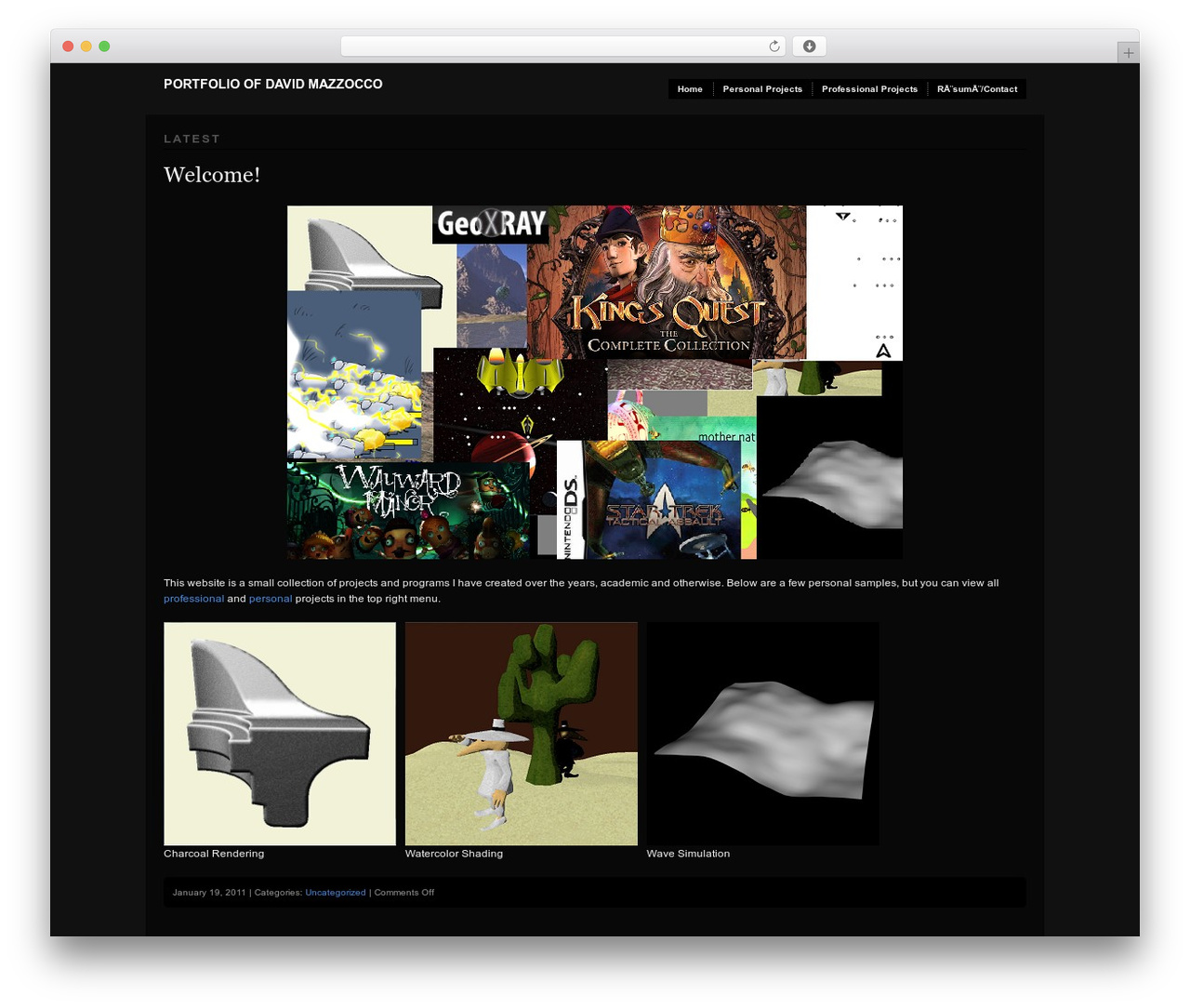This screenshot has width=1190, height=1008.
Task: Follow the professional projects text link
Action: click(193, 599)
